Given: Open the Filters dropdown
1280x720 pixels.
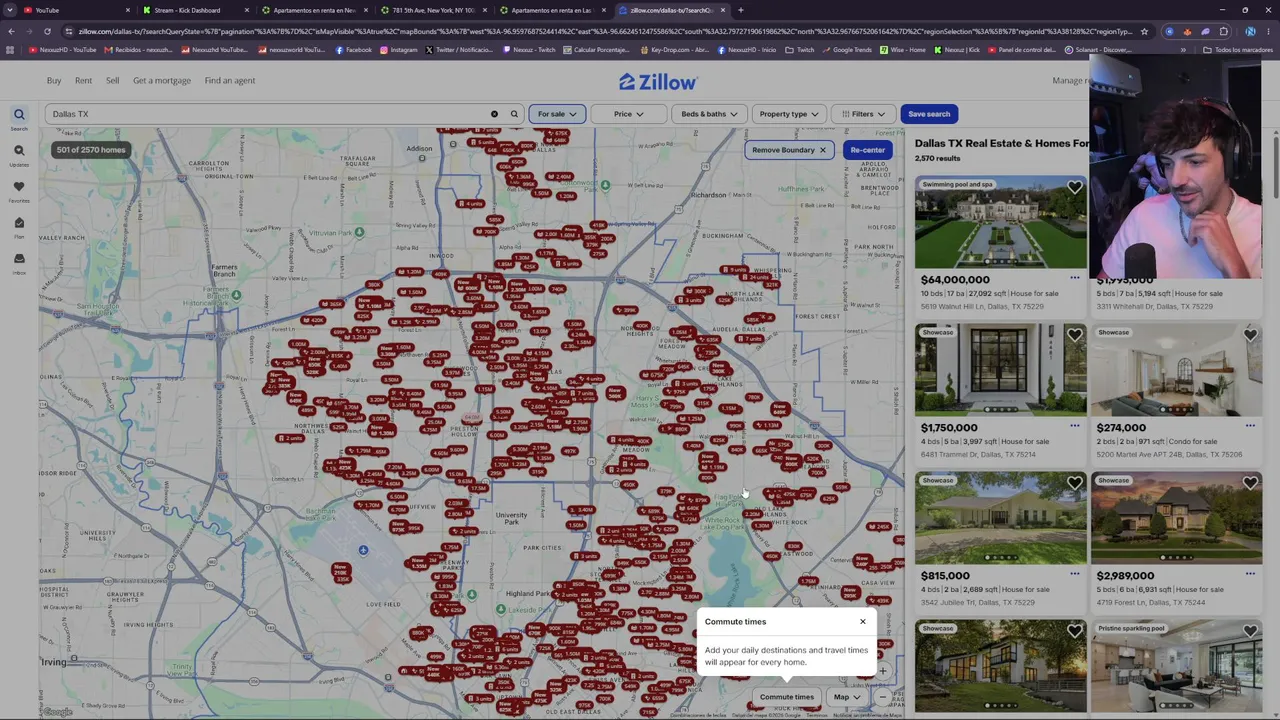Looking at the screenshot, I should click(863, 114).
